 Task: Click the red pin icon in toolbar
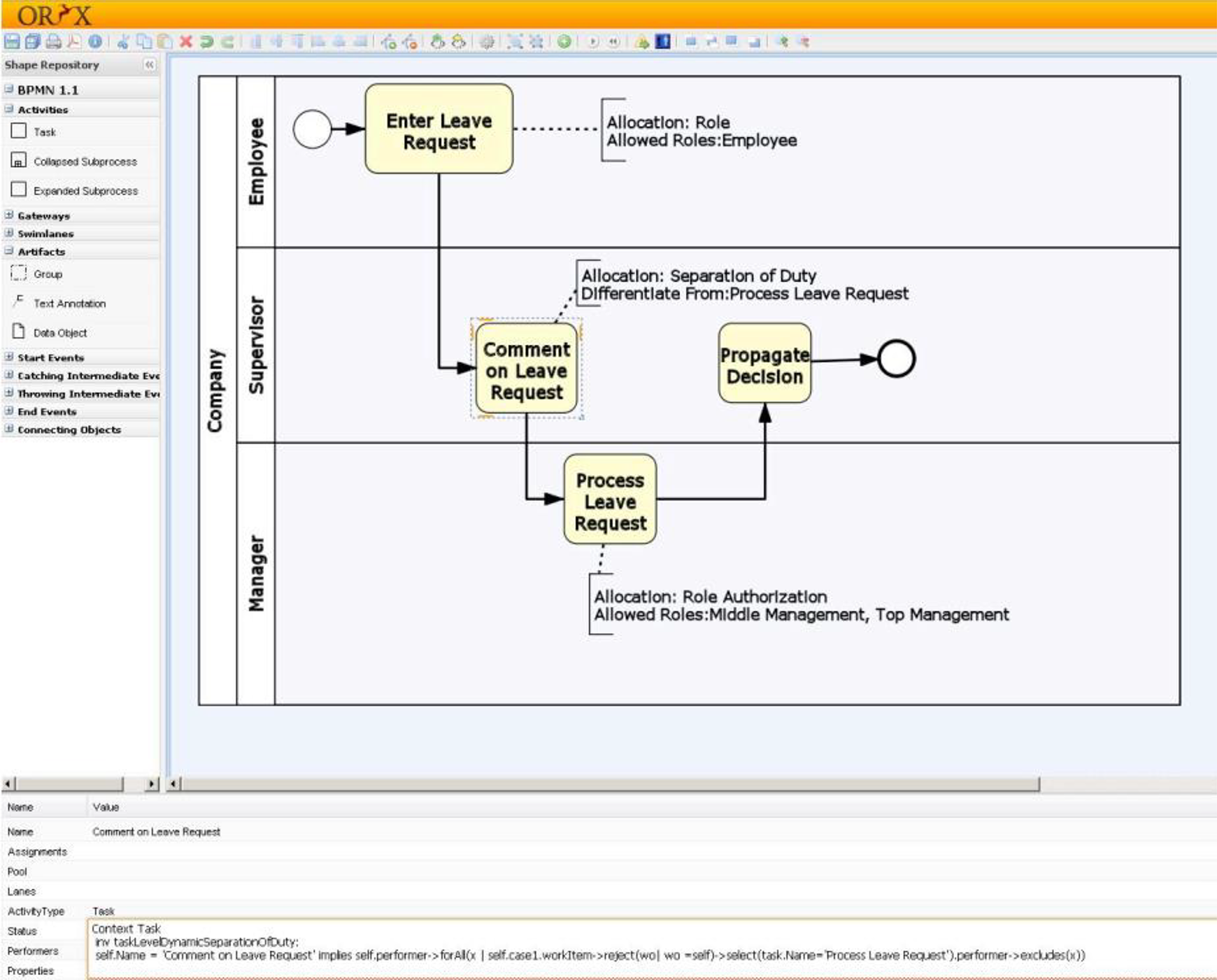point(804,41)
